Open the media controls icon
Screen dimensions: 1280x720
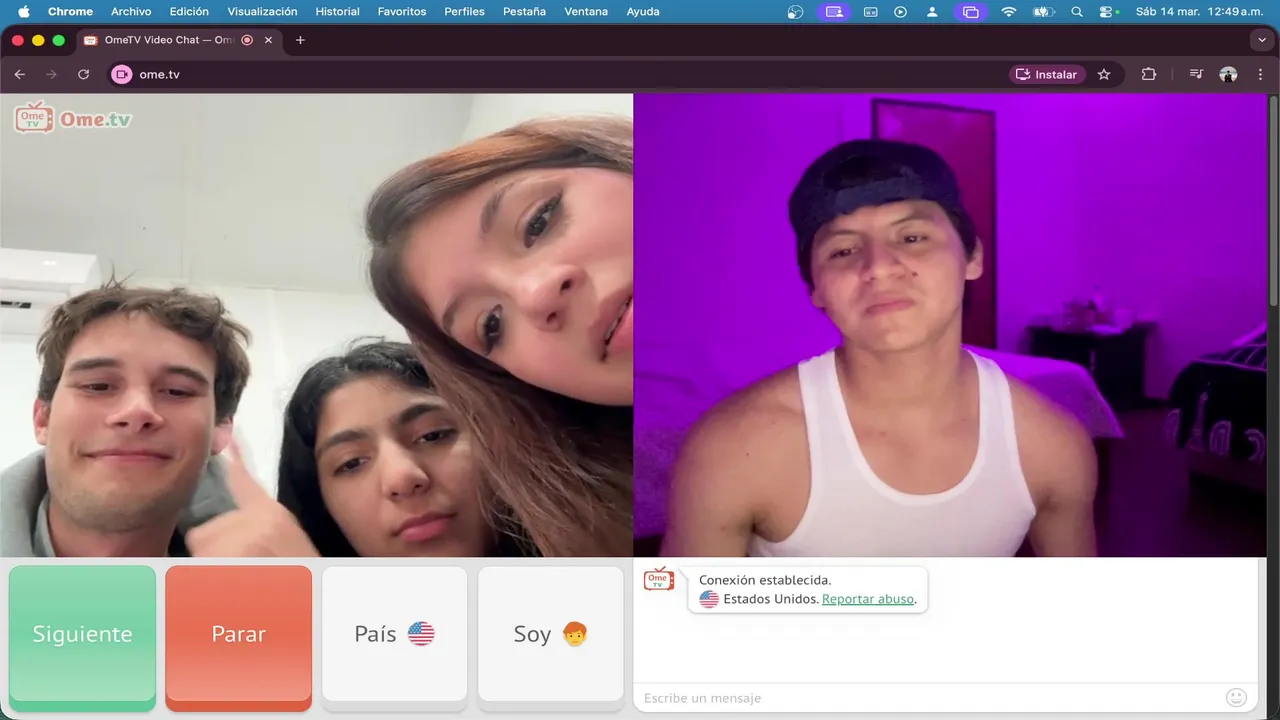point(1196,74)
